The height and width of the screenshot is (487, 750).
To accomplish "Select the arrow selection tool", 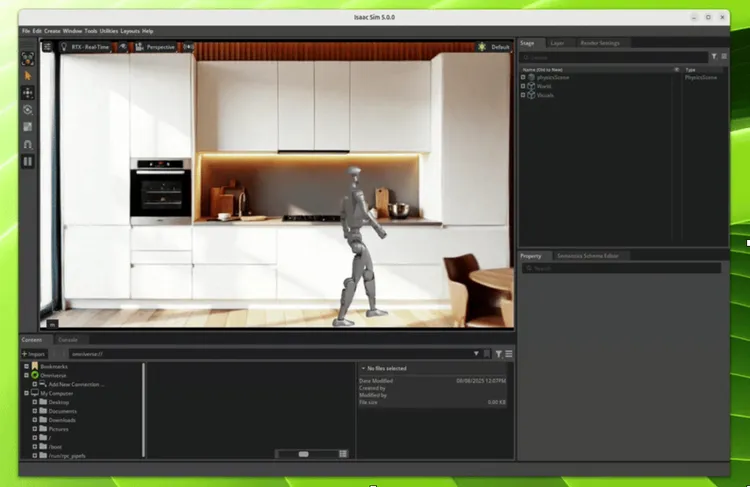I will click(x=28, y=75).
